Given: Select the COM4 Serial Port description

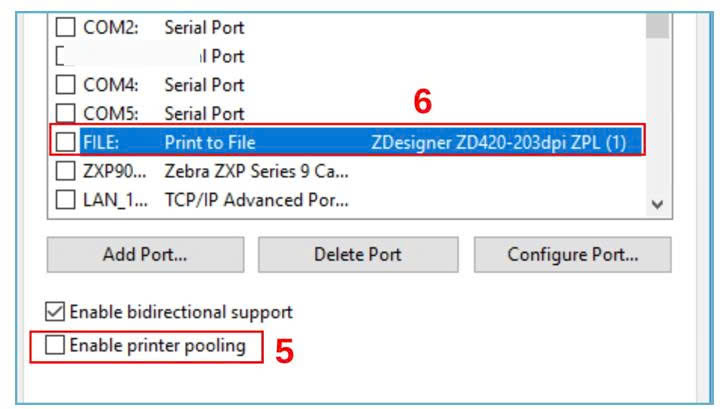Looking at the screenshot, I should pyautogui.click(x=204, y=85).
